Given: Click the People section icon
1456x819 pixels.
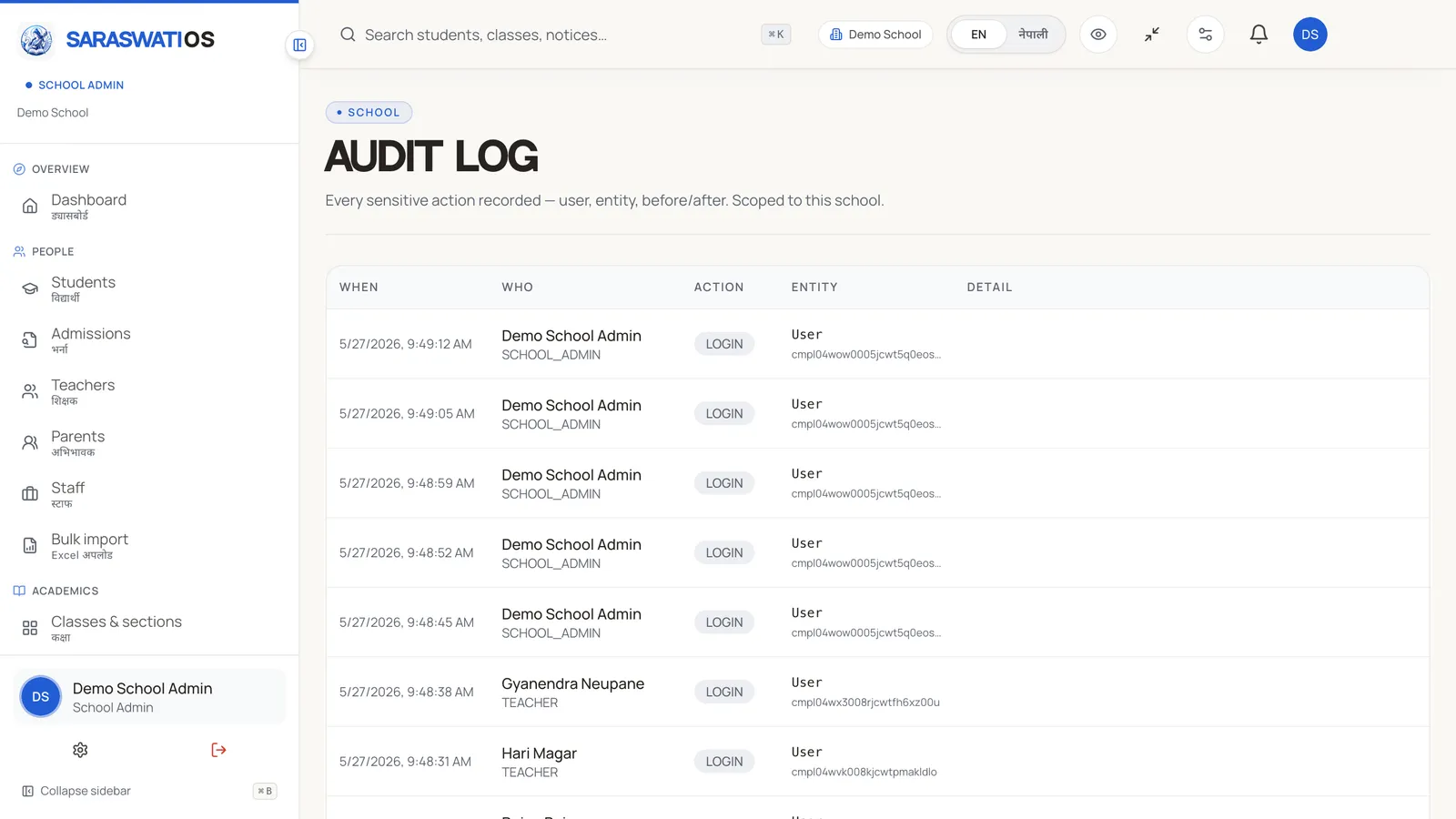Looking at the screenshot, I should pyautogui.click(x=19, y=251).
